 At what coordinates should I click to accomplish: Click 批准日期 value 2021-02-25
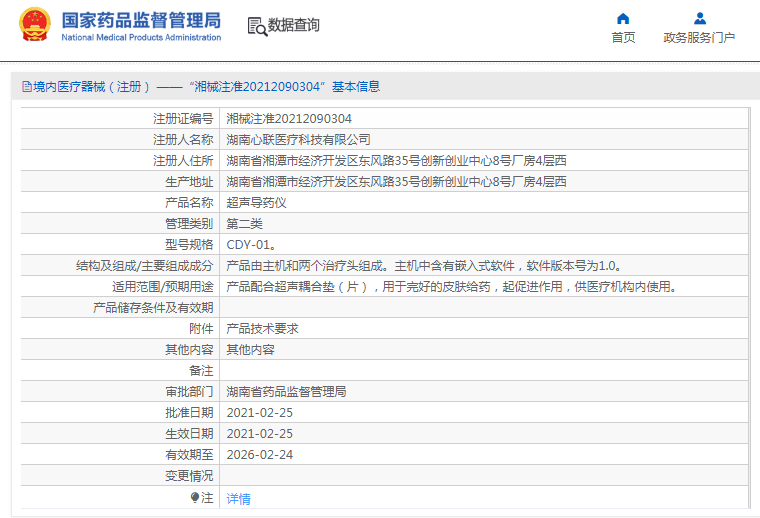coord(259,413)
